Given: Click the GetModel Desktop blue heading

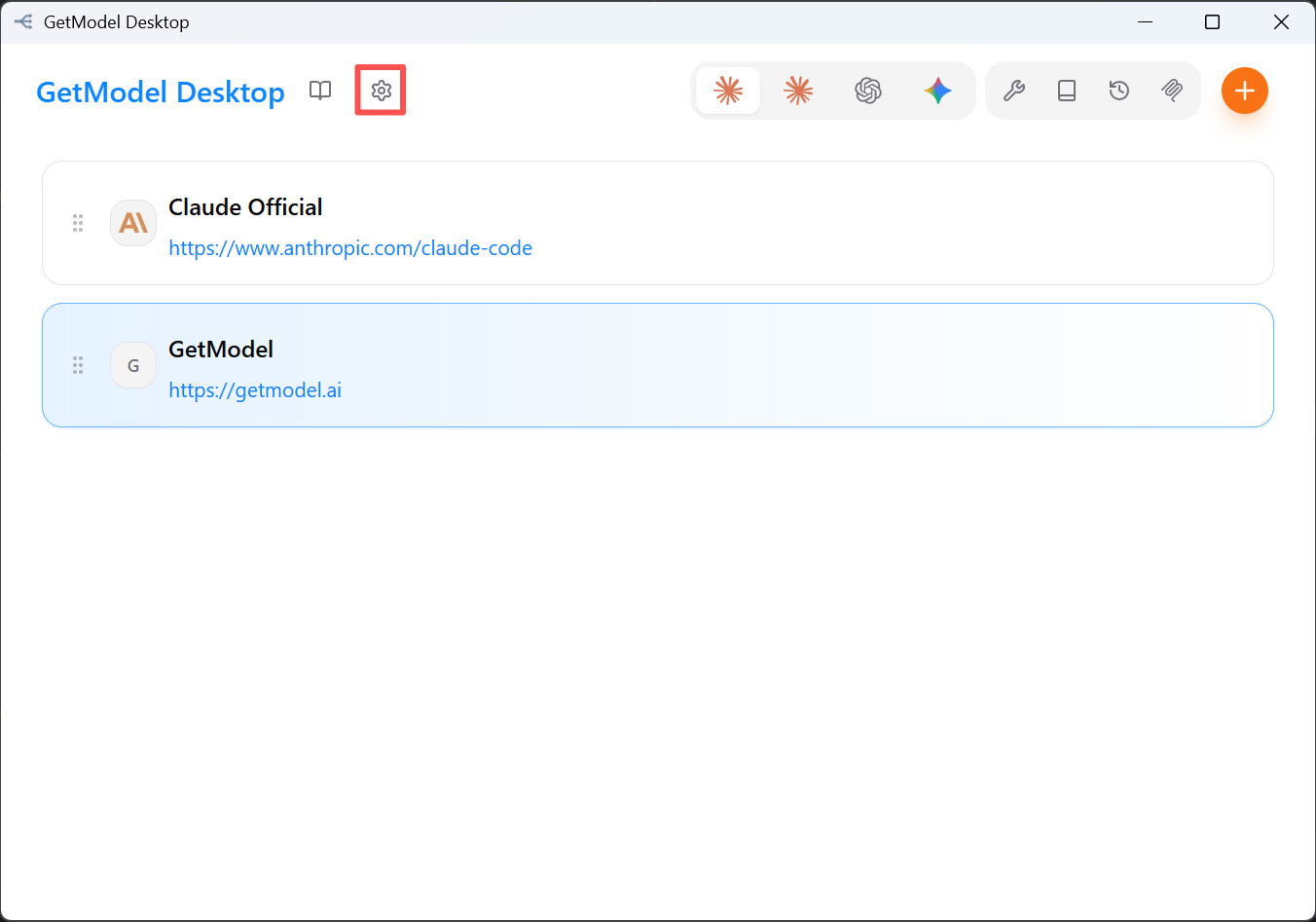Looking at the screenshot, I should (161, 92).
